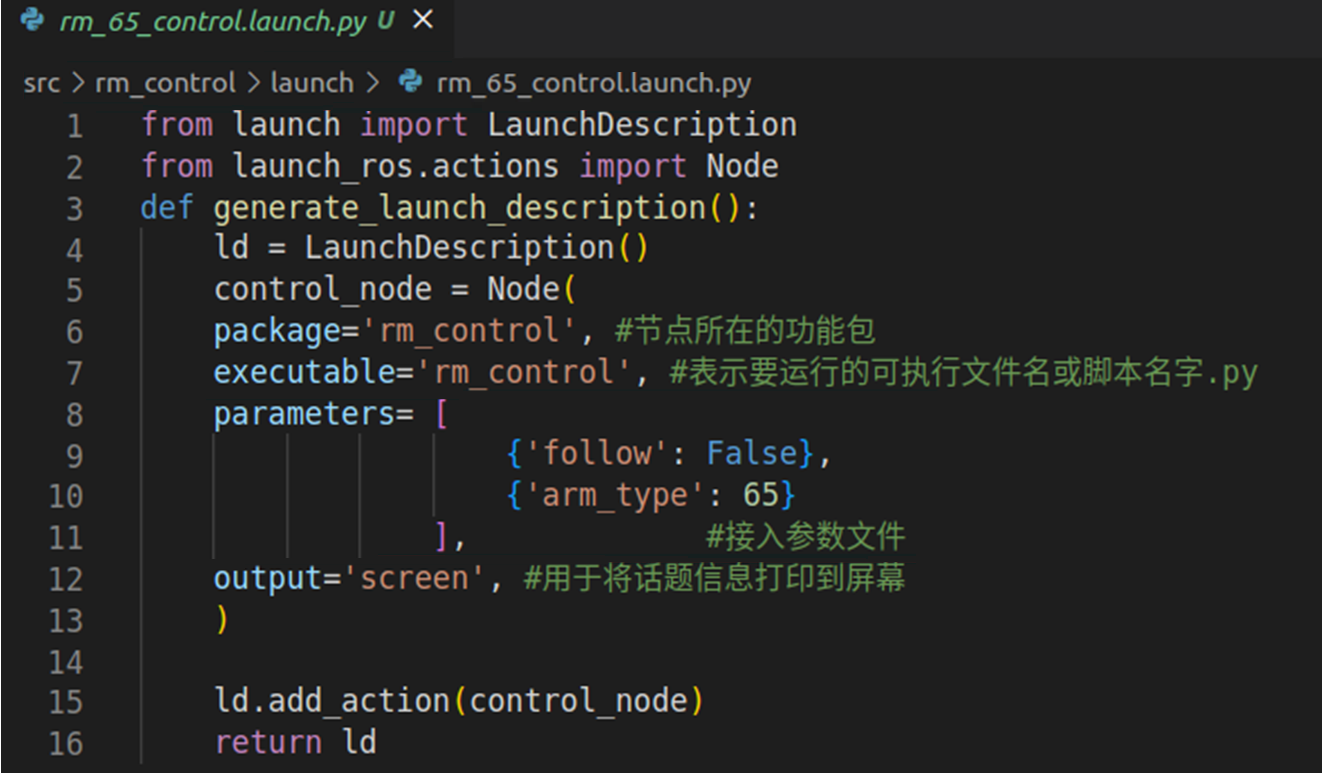Click the breadcrumb file name rm_65_control.launch.py
1322x773 pixels.
coord(593,83)
